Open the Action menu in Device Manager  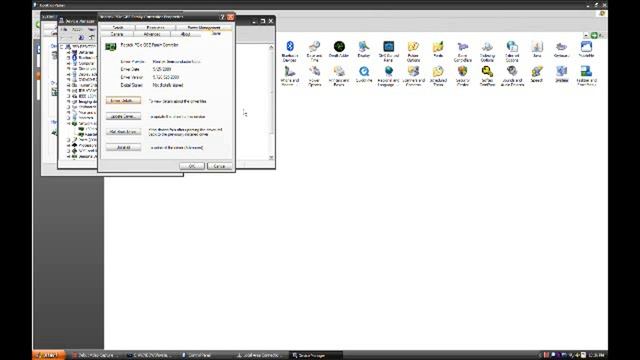[76, 29]
